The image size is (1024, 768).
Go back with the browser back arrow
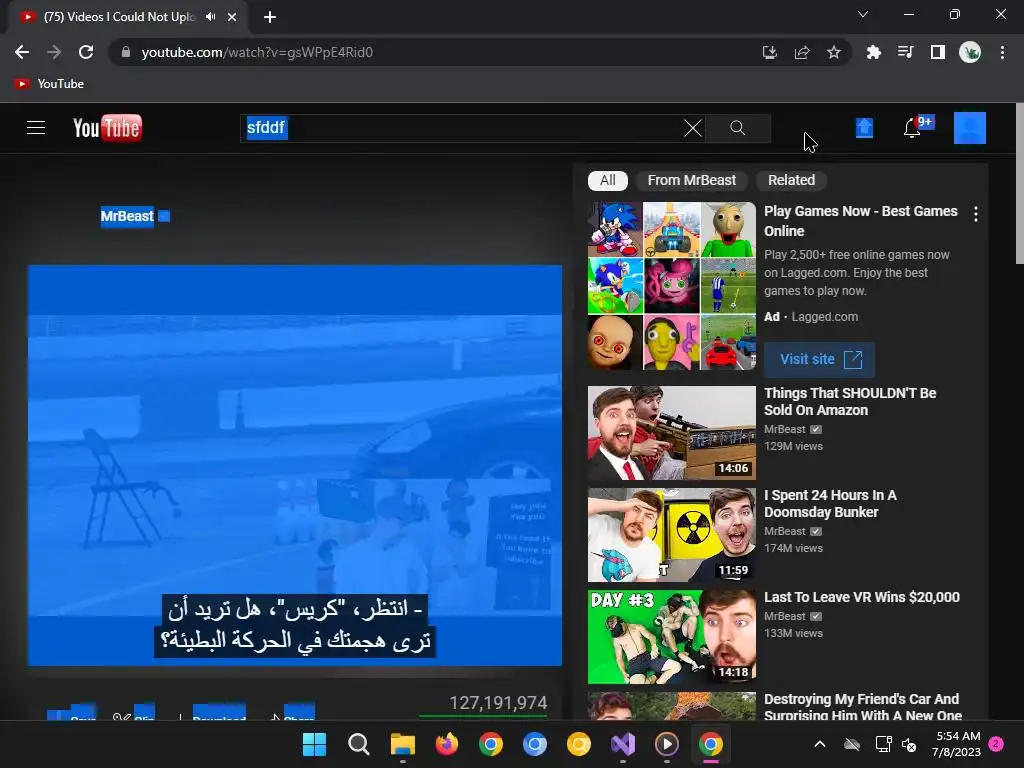[x=22, y=52]
